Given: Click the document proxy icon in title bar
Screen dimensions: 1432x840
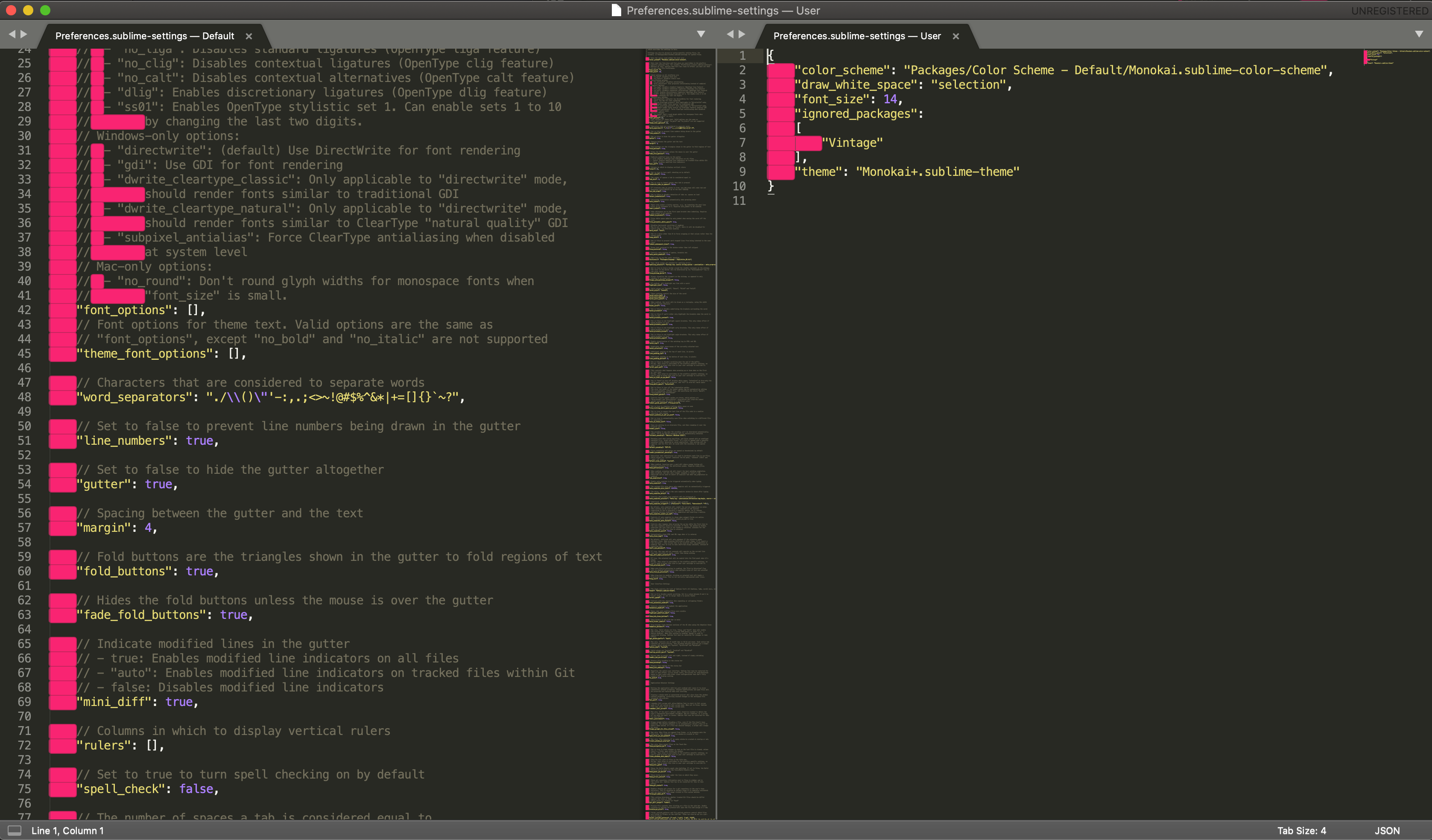Looking at the screenshot, I should (616, 10).
